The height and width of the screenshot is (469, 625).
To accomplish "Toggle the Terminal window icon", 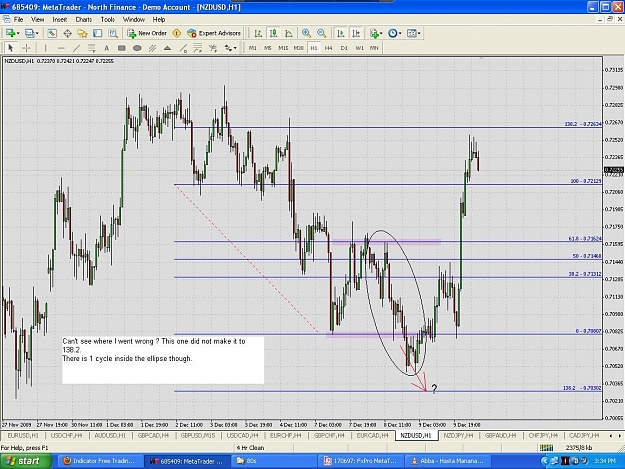I will click(98, 33).
